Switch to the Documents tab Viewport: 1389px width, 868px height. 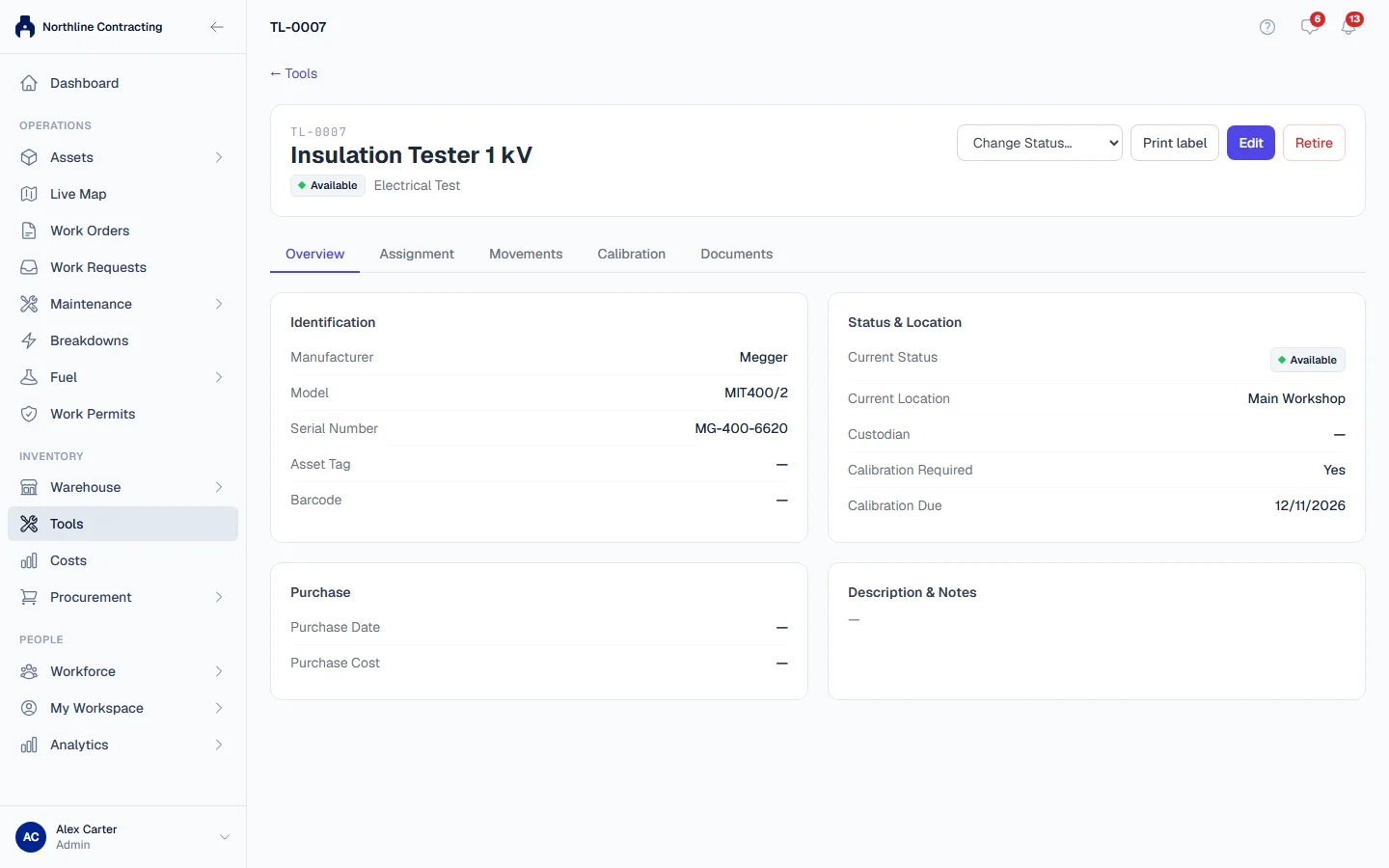pos(737,254)
